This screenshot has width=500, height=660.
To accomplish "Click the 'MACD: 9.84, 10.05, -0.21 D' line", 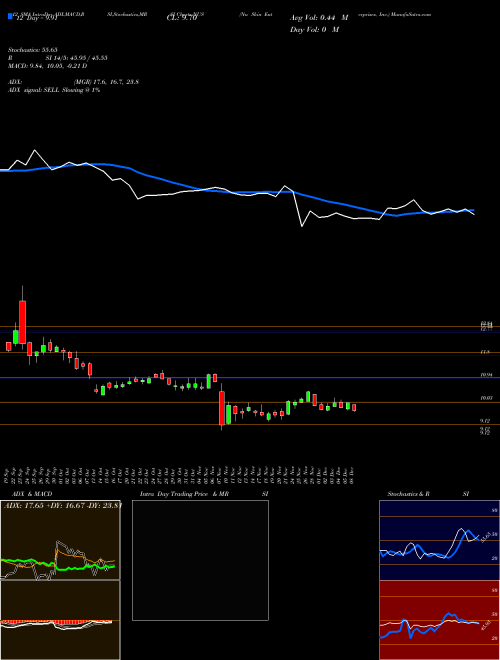I will (48, 66).
